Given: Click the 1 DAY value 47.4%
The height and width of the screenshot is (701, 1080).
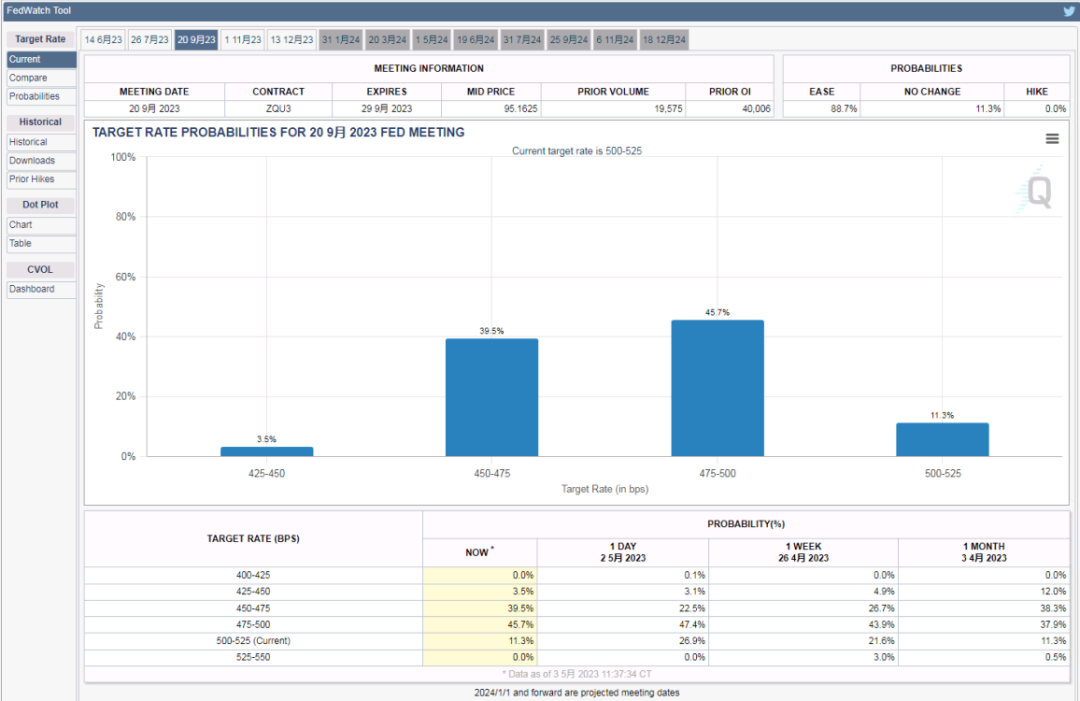Looking at the screenshot, I should 692,625.
